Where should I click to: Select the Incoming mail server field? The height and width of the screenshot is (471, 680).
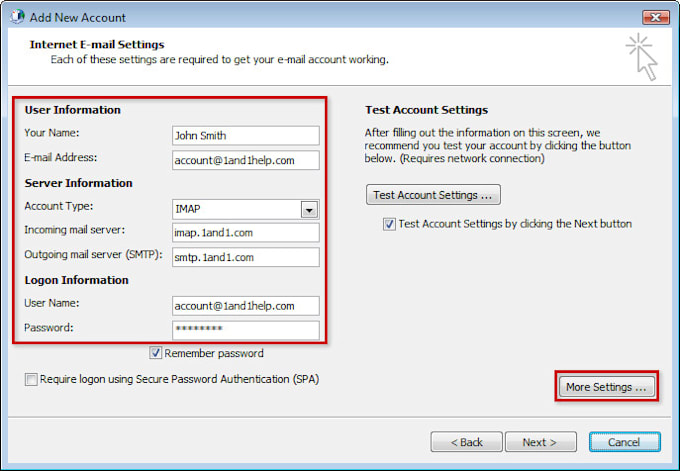(x=245, y=233)
